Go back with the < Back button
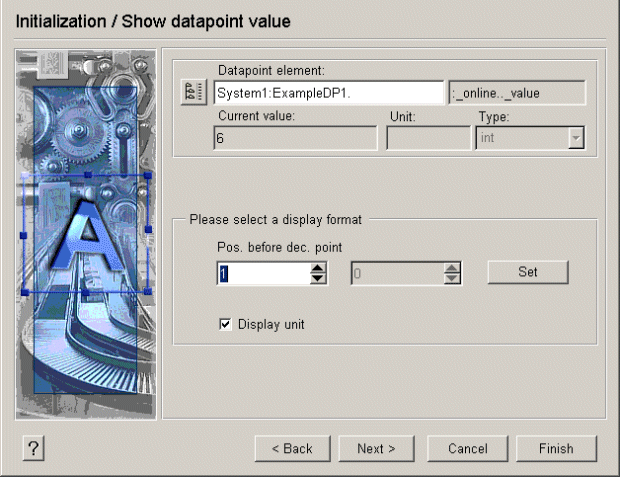 tap(292, 448)
